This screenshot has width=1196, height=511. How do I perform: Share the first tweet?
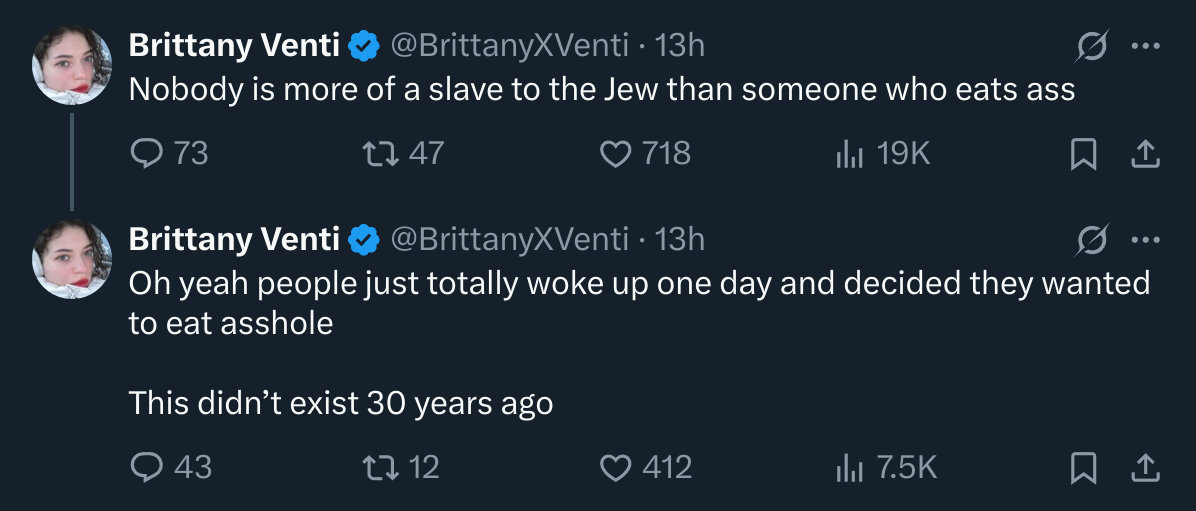[1145, 153]
